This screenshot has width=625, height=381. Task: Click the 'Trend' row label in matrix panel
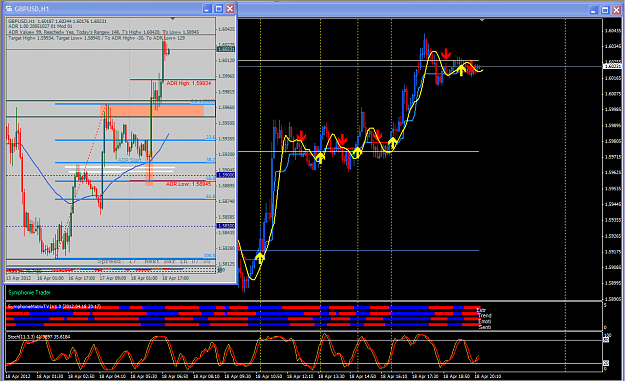tap(485, 316)
